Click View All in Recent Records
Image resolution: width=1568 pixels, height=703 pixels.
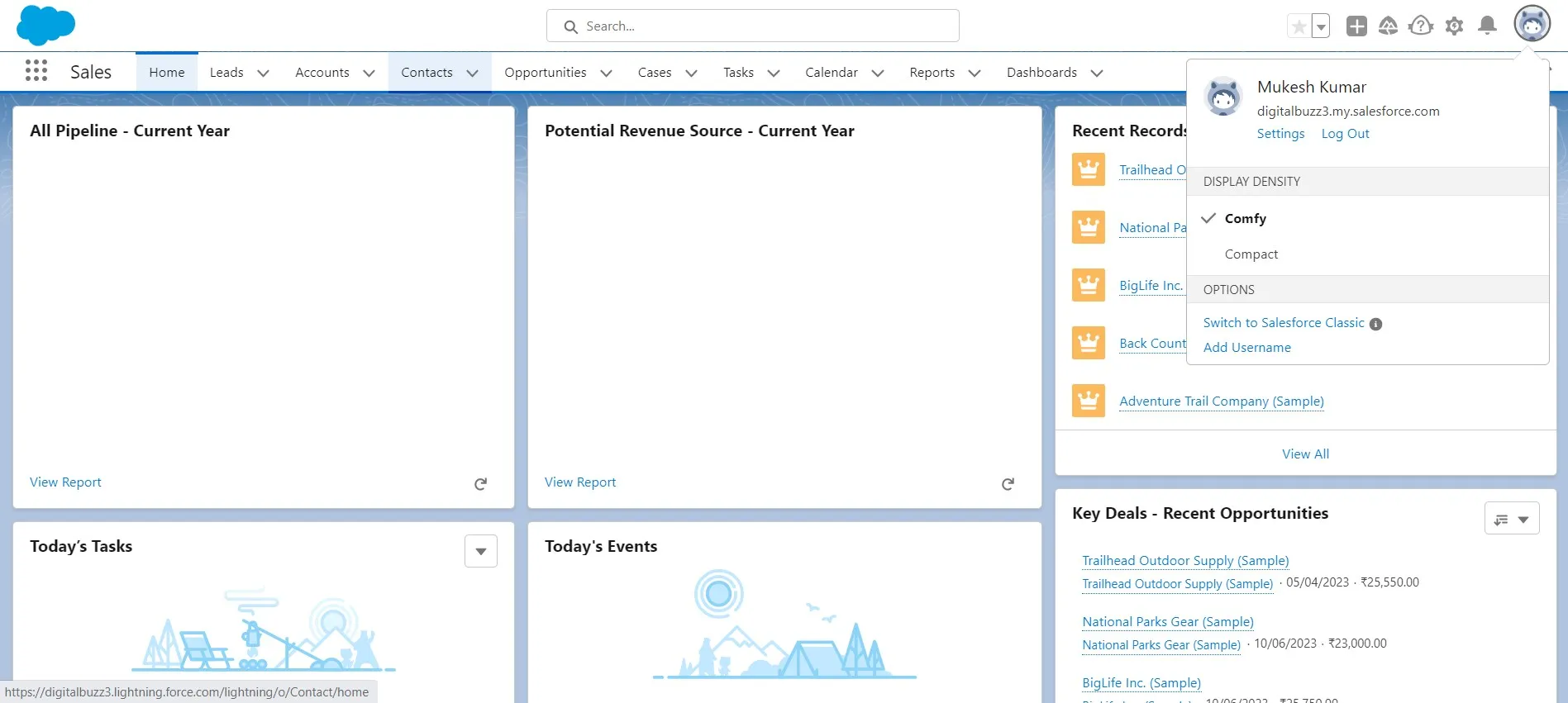click(1305, 454)
